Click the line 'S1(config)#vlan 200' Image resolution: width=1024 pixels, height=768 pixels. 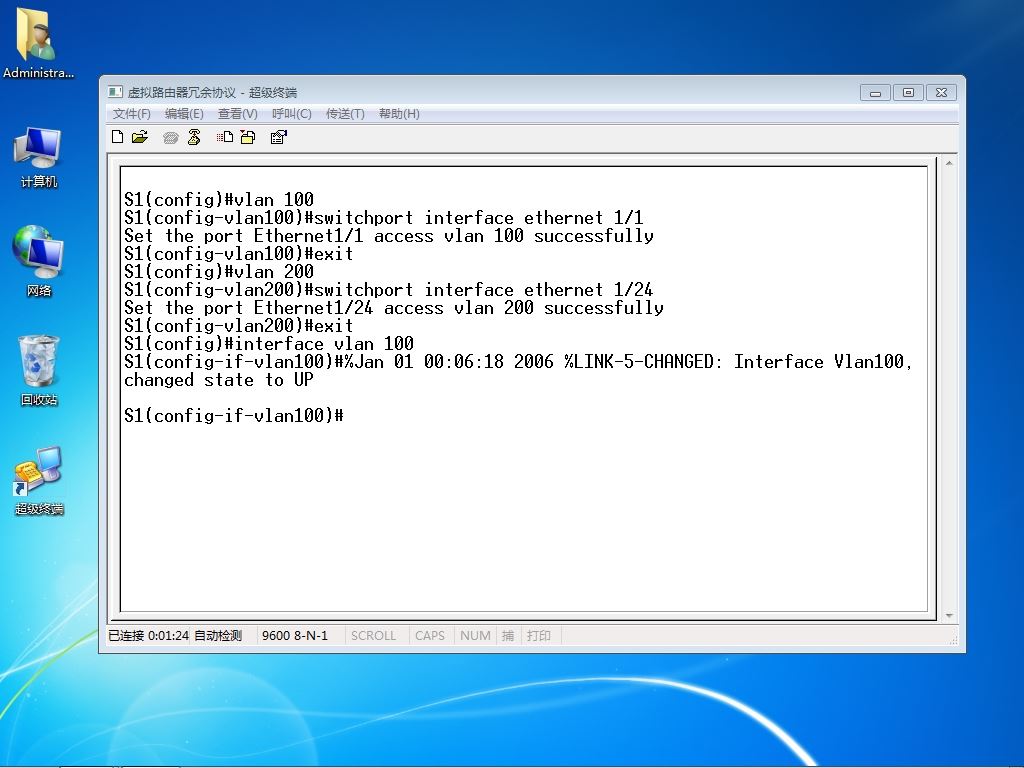(x=219, y=271)
